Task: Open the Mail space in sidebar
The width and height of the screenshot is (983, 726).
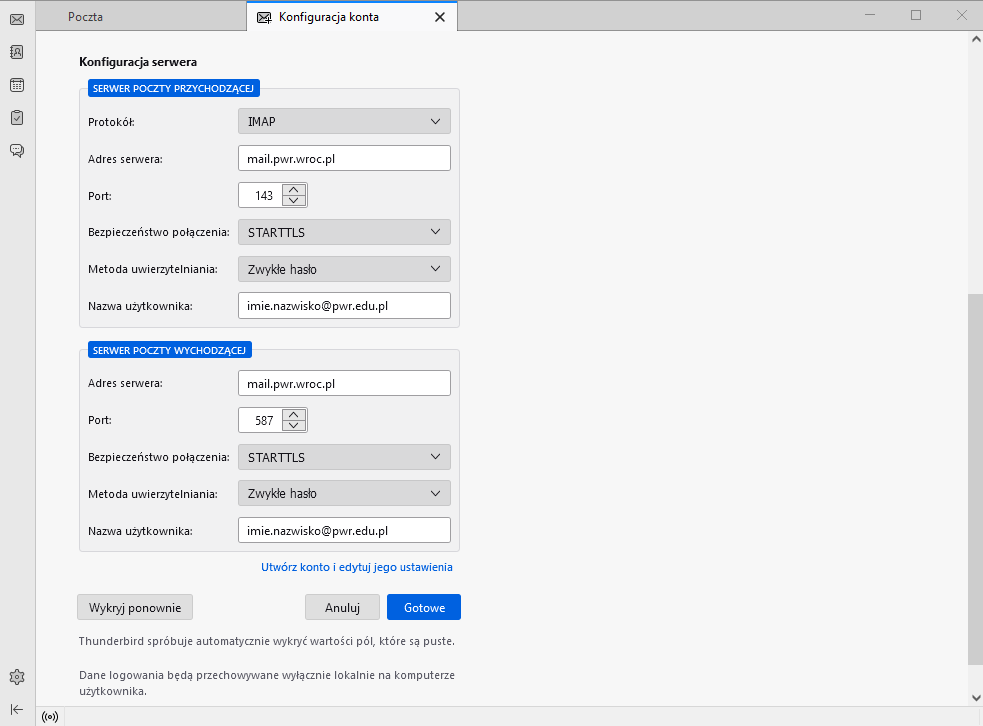Action: (17, 18)
